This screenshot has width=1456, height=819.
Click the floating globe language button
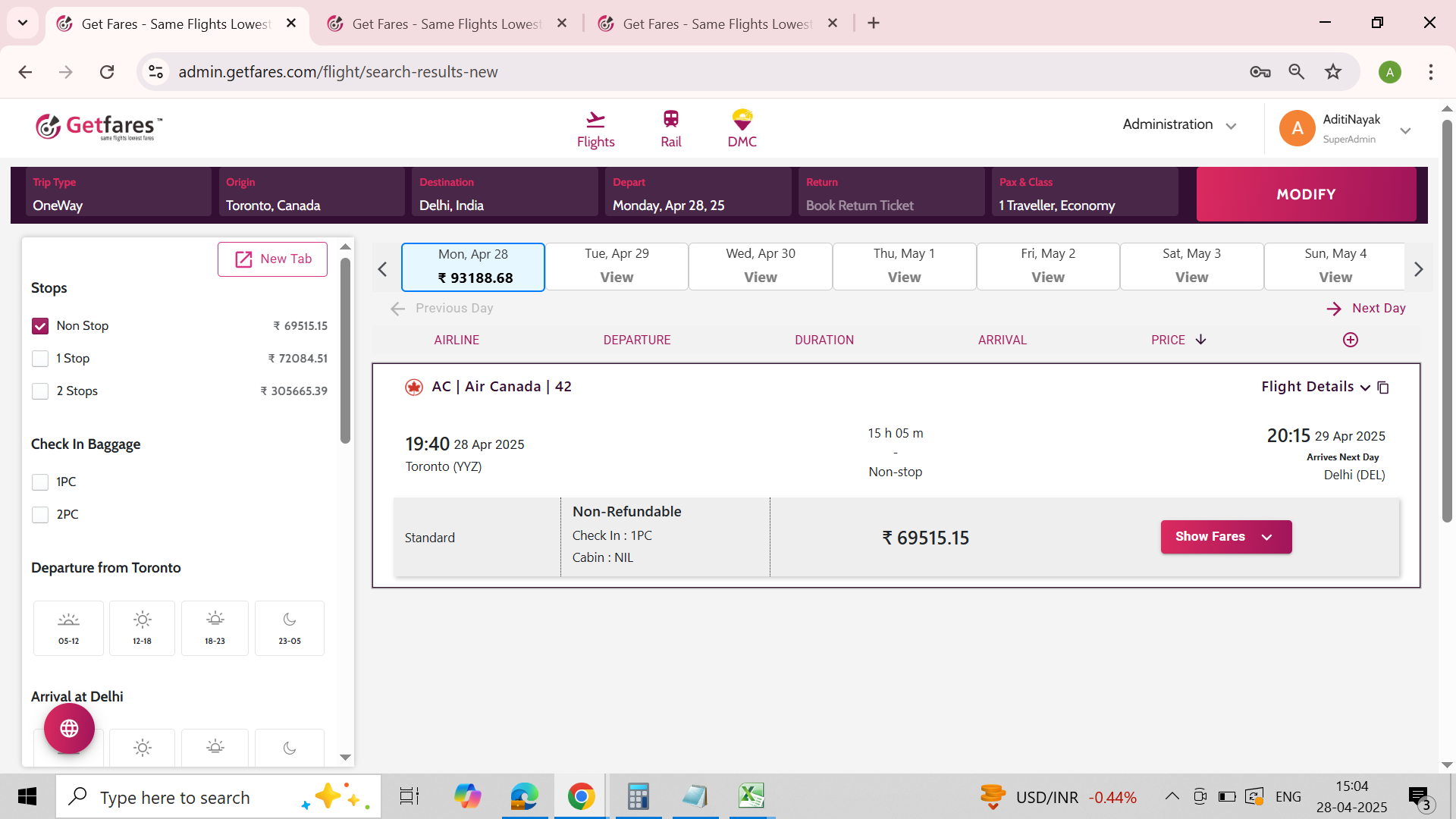tap(69, 729)
